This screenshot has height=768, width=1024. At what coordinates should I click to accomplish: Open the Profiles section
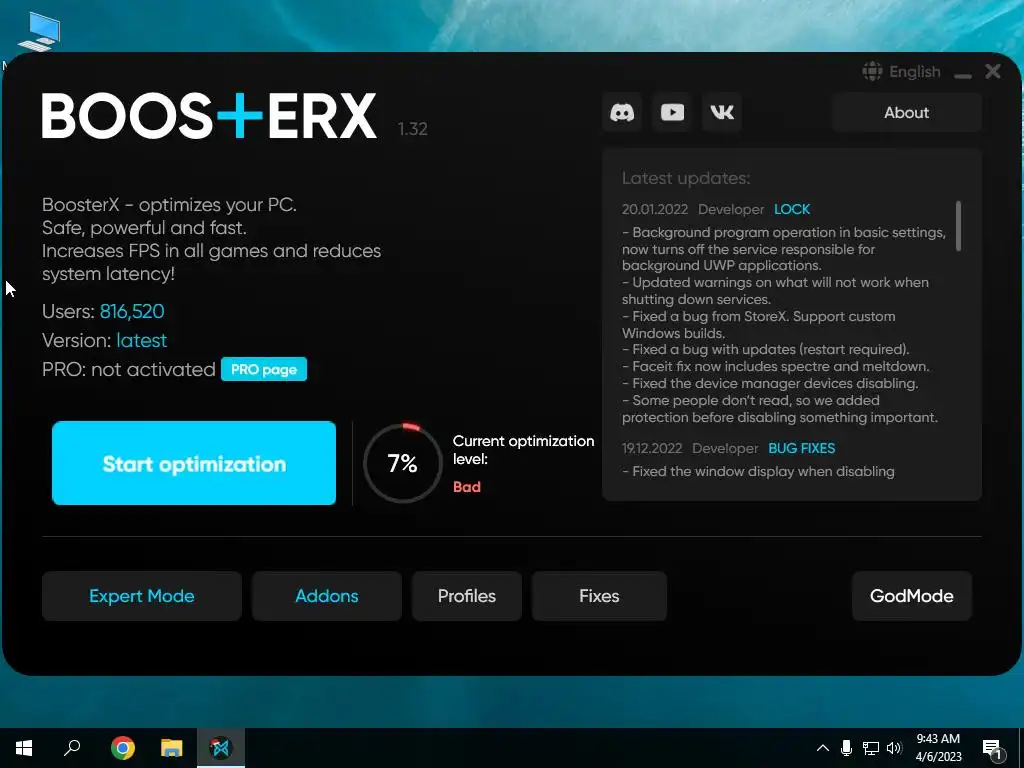click(x=467, y=596)
